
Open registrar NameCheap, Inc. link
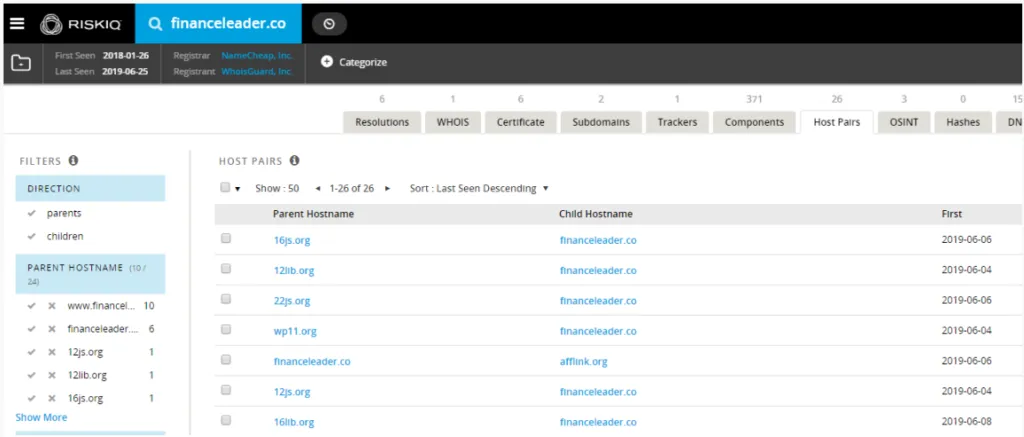257,56
